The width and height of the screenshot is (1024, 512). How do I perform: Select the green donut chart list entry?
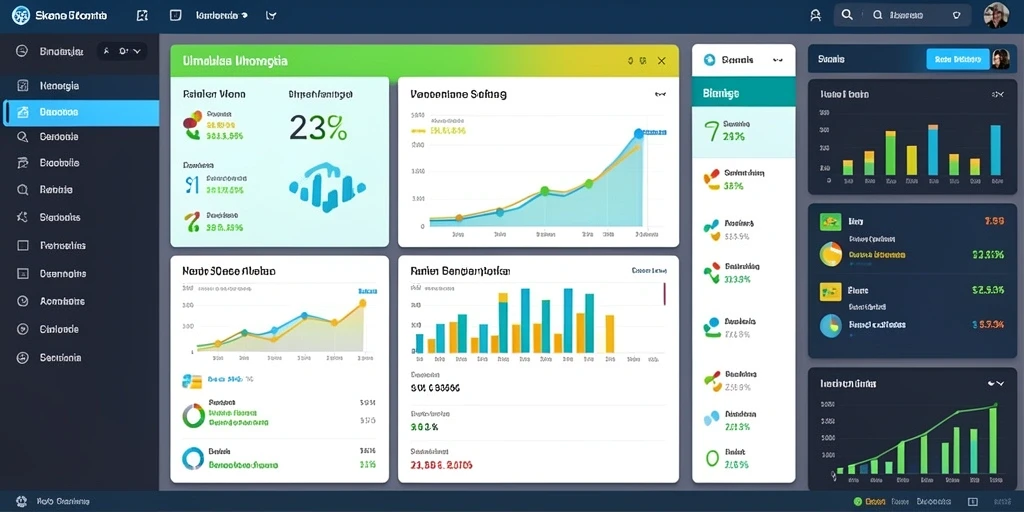click(x=279, y=415)
